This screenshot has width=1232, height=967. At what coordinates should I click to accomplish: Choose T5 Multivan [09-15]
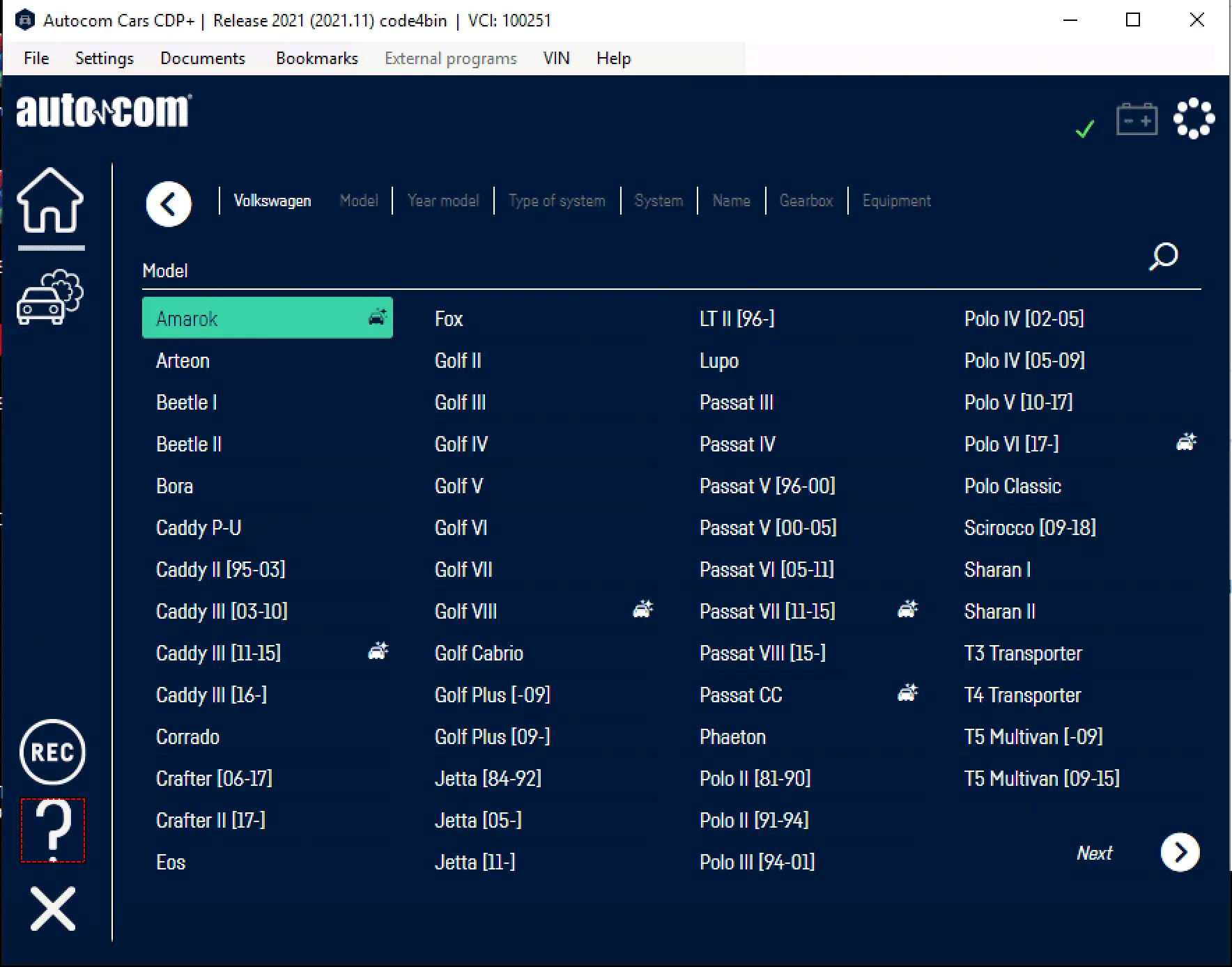click(x=1042, y=779)
